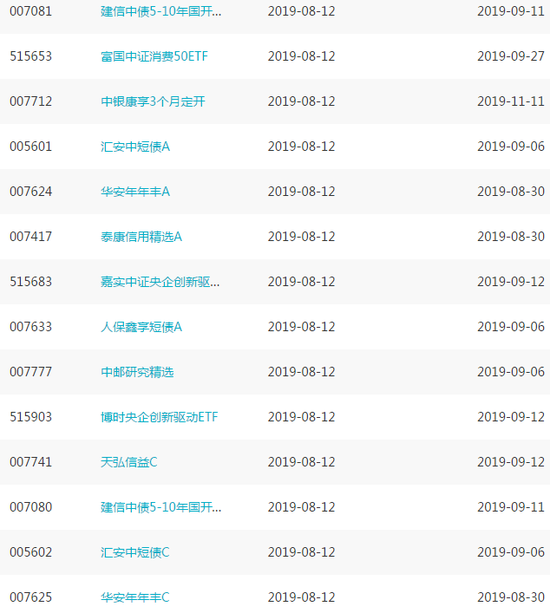Click fund code 515903
Viewport: 550px width, 613px height.
(x=31, y=417)
